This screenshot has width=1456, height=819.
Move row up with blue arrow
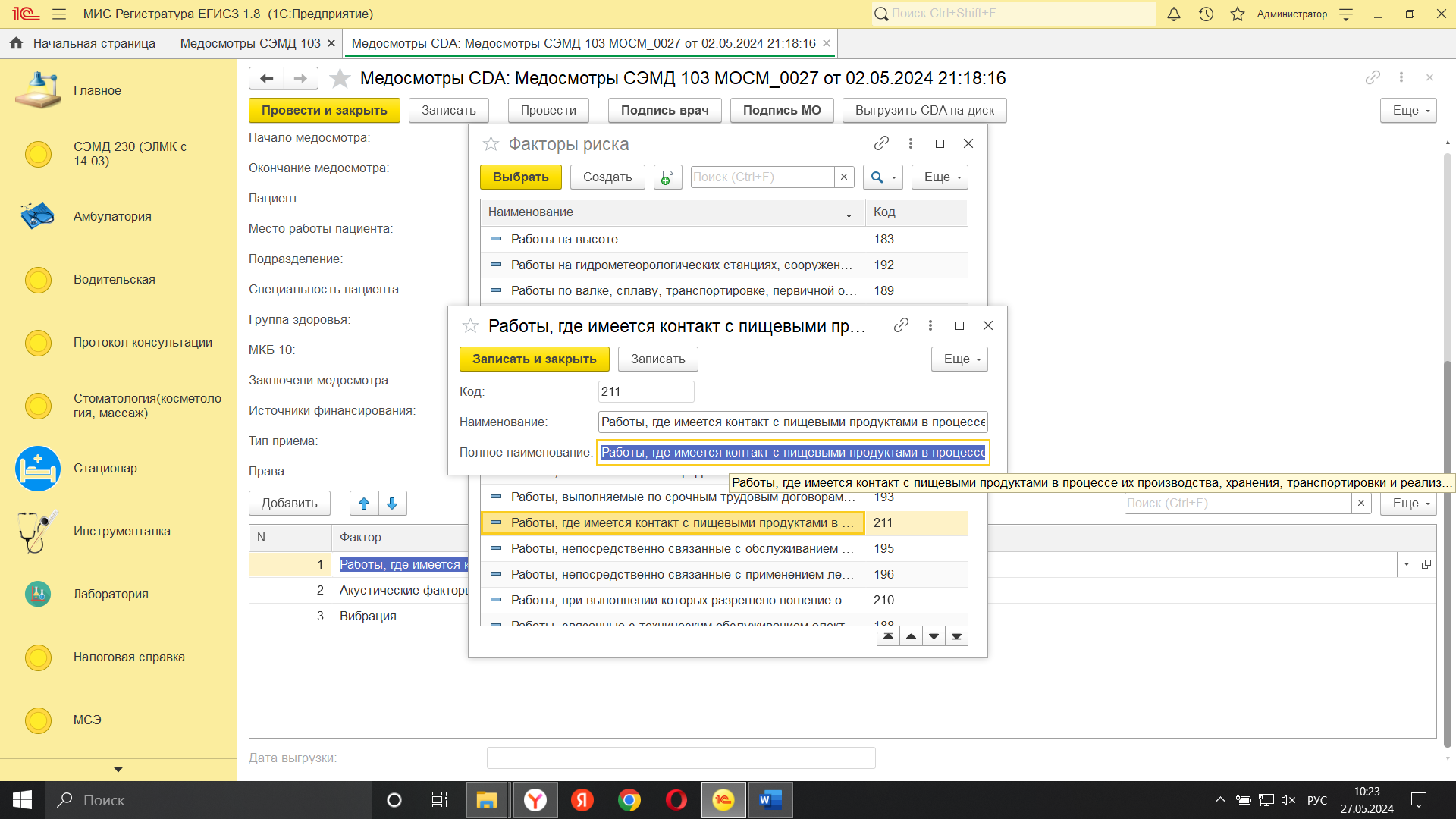point(364,504)
